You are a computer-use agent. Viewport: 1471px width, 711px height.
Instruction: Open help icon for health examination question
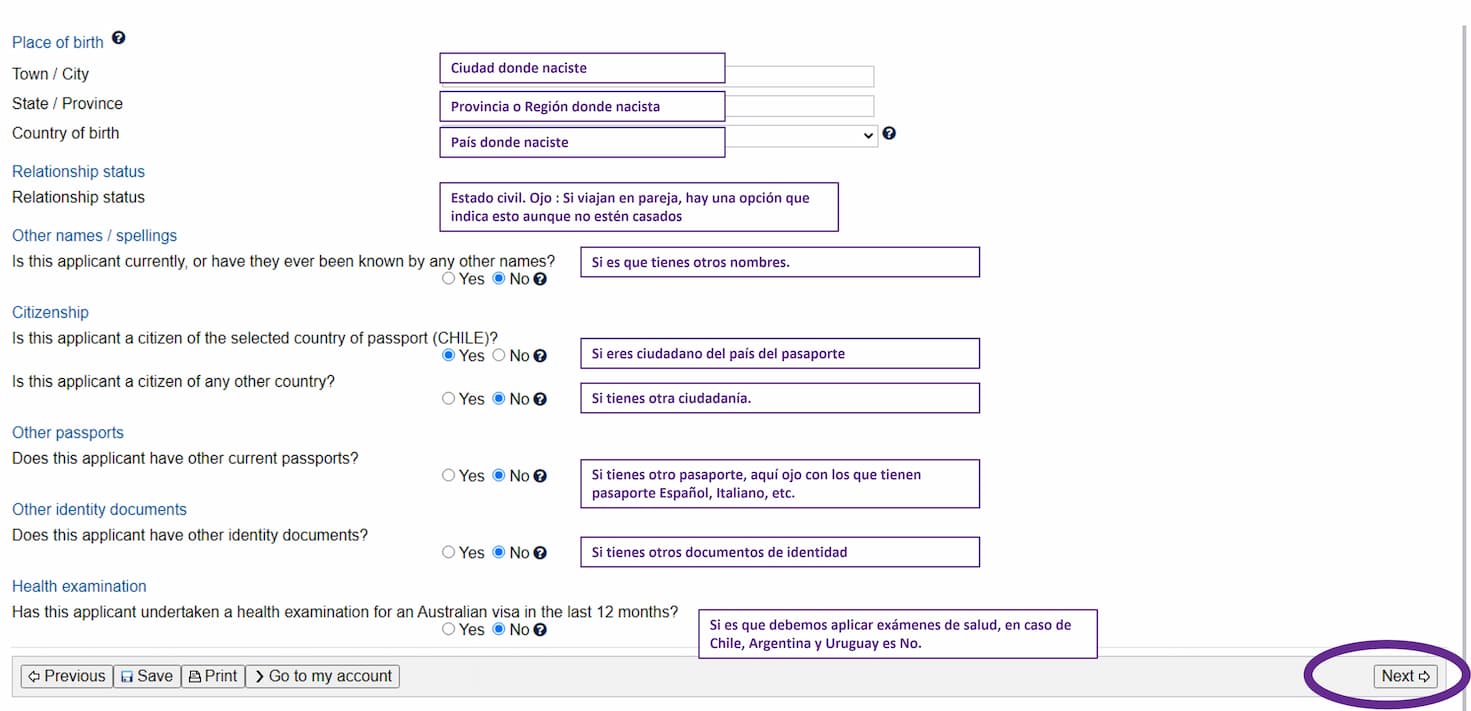540,630
